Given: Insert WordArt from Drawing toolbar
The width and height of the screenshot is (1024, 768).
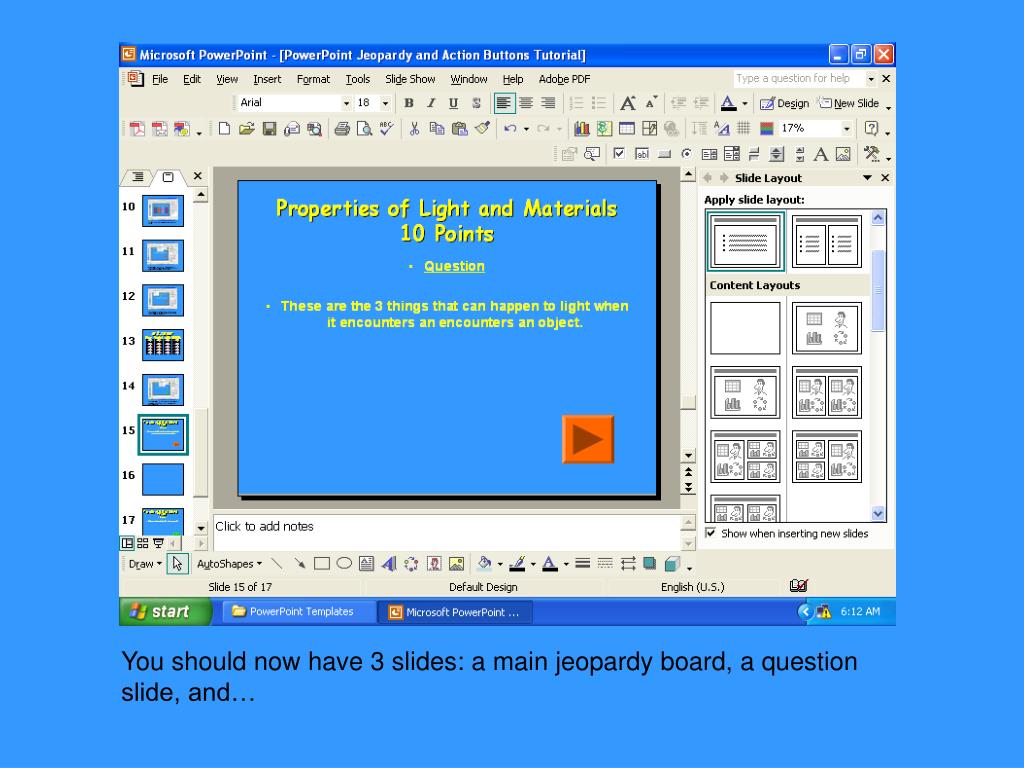Looking at the screenshot, I should pos(389,564).
